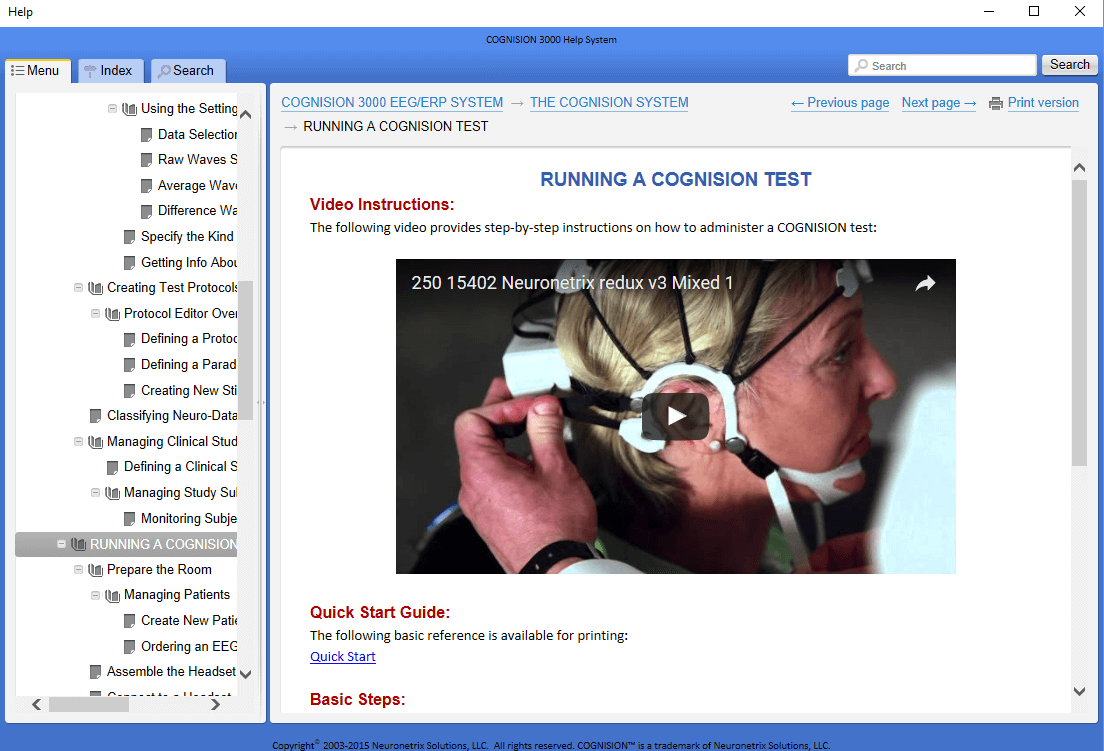This screenshot has width=1104, height=751.
Task: Click the content pane scroll-down arrow
Action: point(1079,691)
